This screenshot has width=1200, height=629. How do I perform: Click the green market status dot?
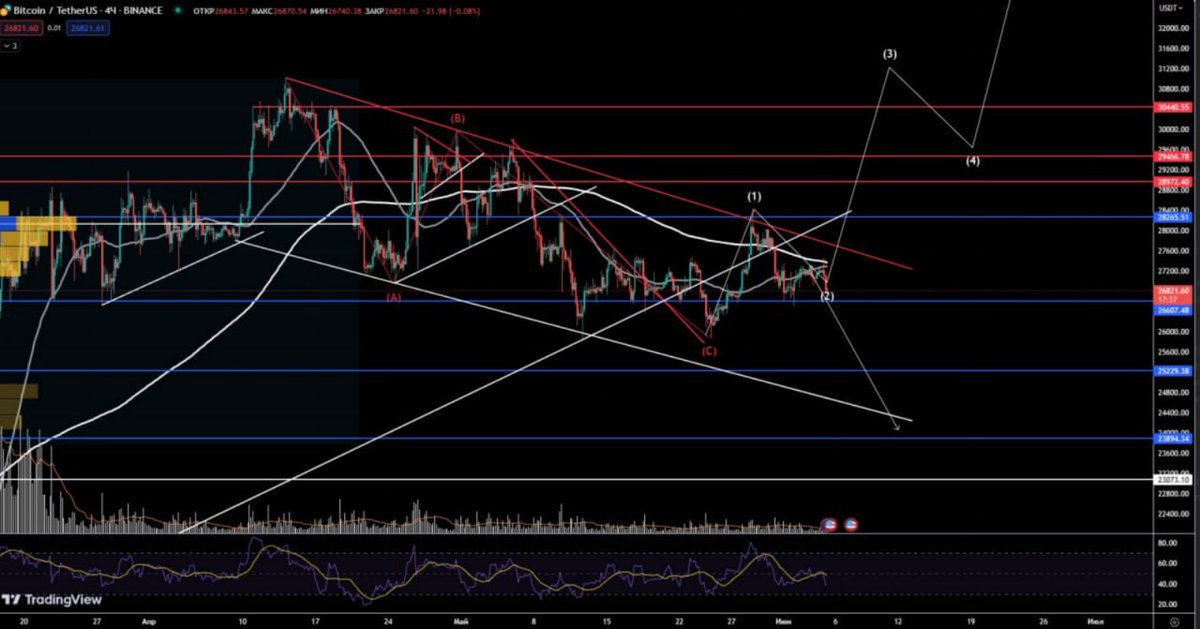(x=178, y=10)
